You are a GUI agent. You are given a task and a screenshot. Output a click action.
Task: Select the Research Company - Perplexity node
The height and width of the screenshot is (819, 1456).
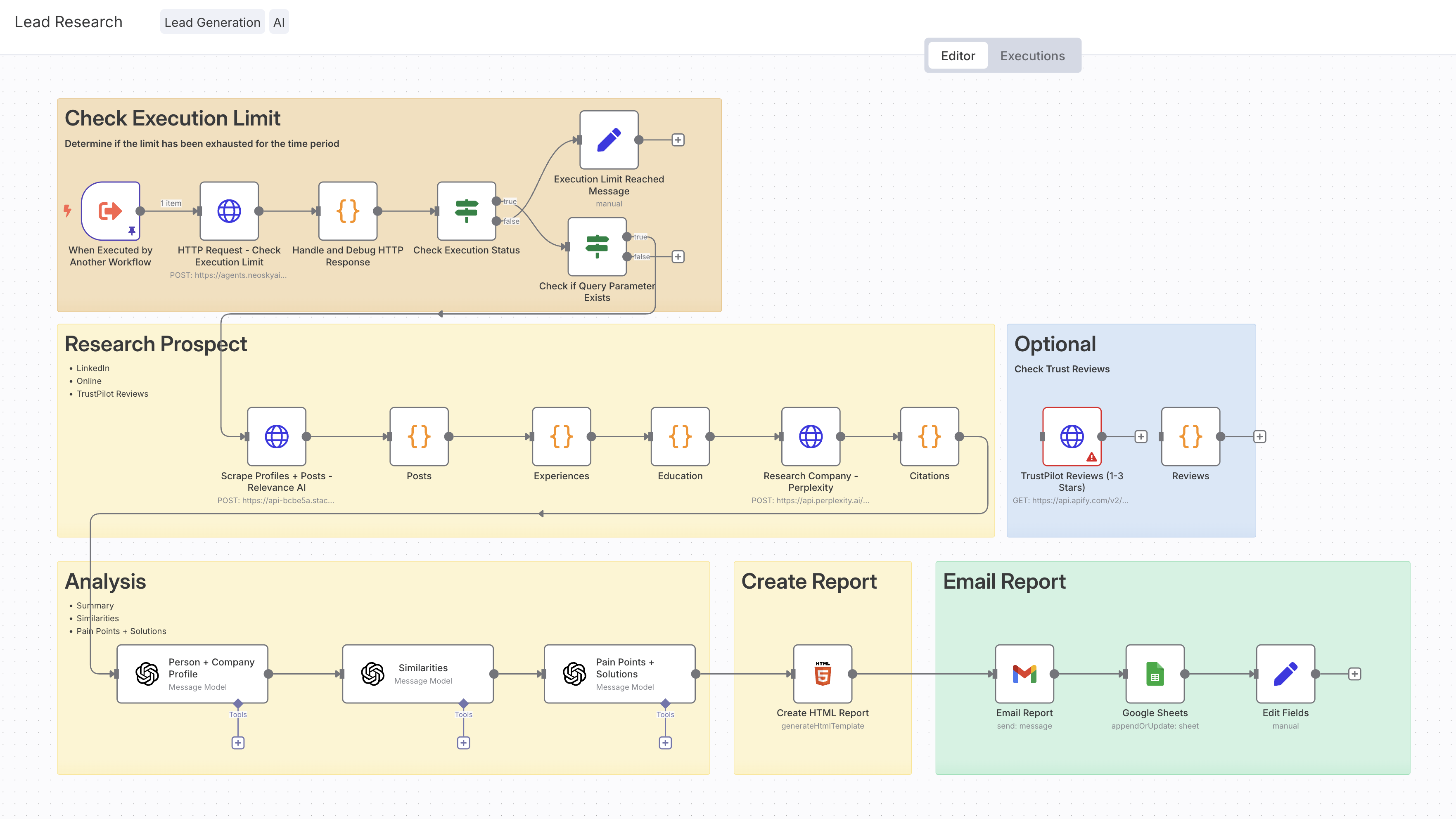(x=810, y=436)
